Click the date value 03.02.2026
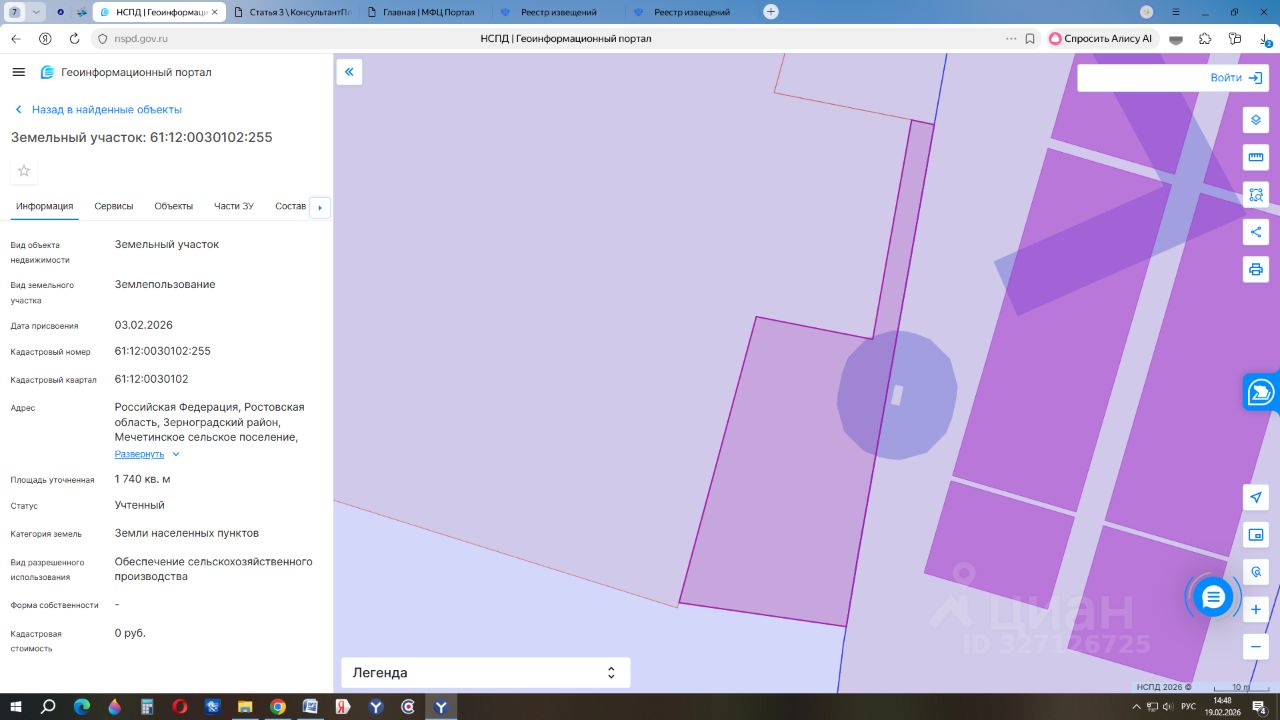 pos(143,325)
